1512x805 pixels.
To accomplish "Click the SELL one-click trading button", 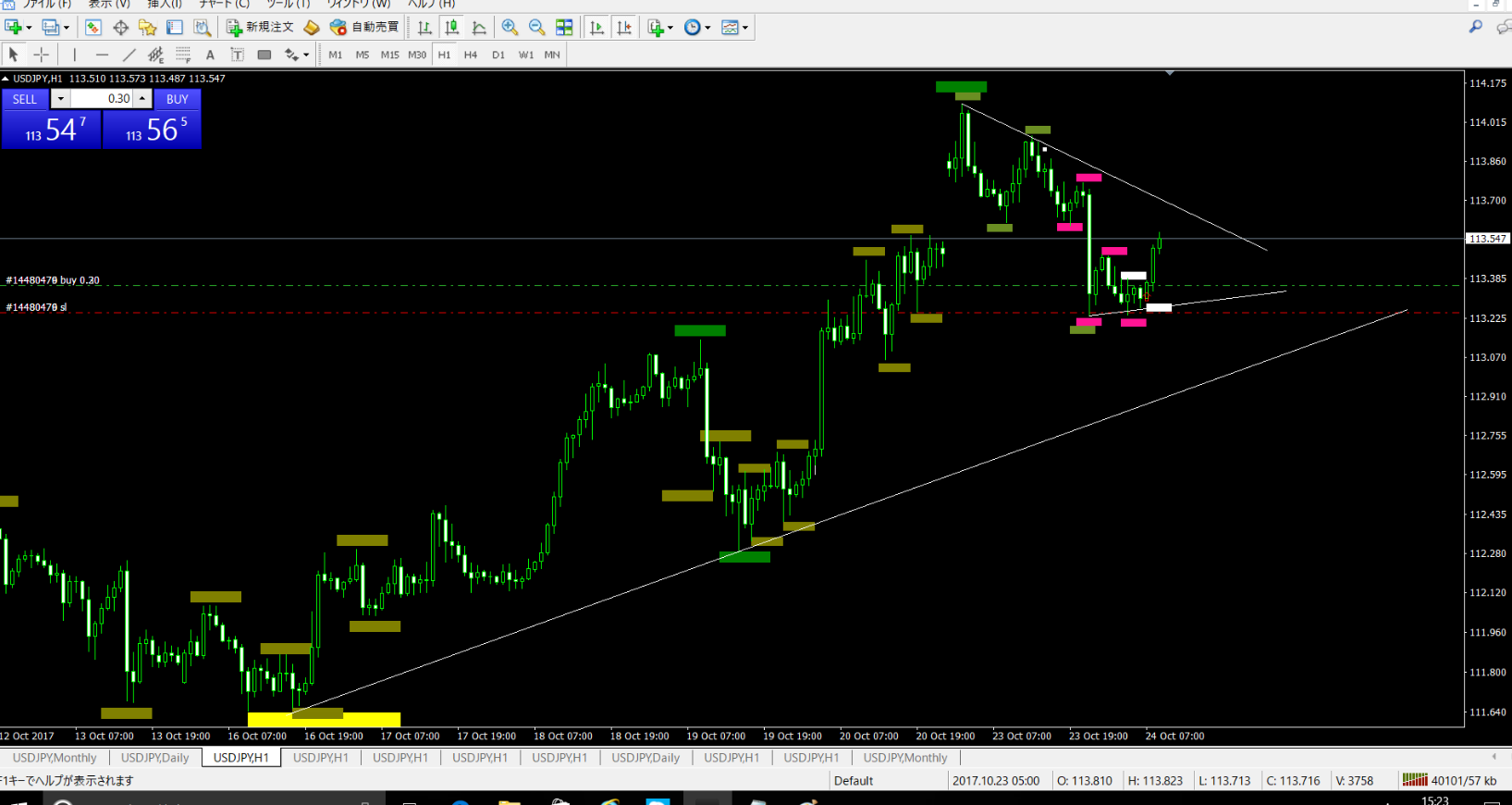I will (25, 99).
